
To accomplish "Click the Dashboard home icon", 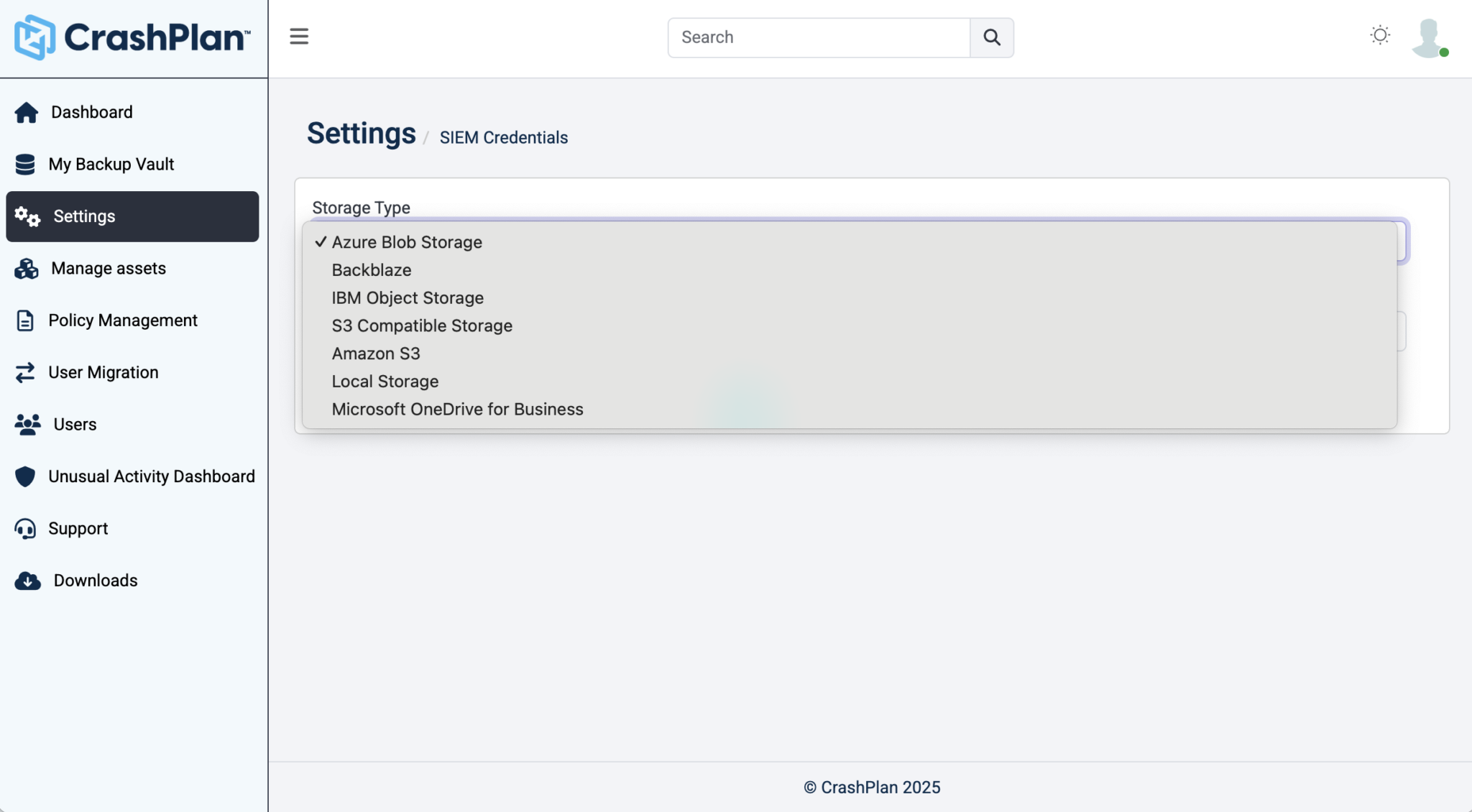I will coord(27,113).
